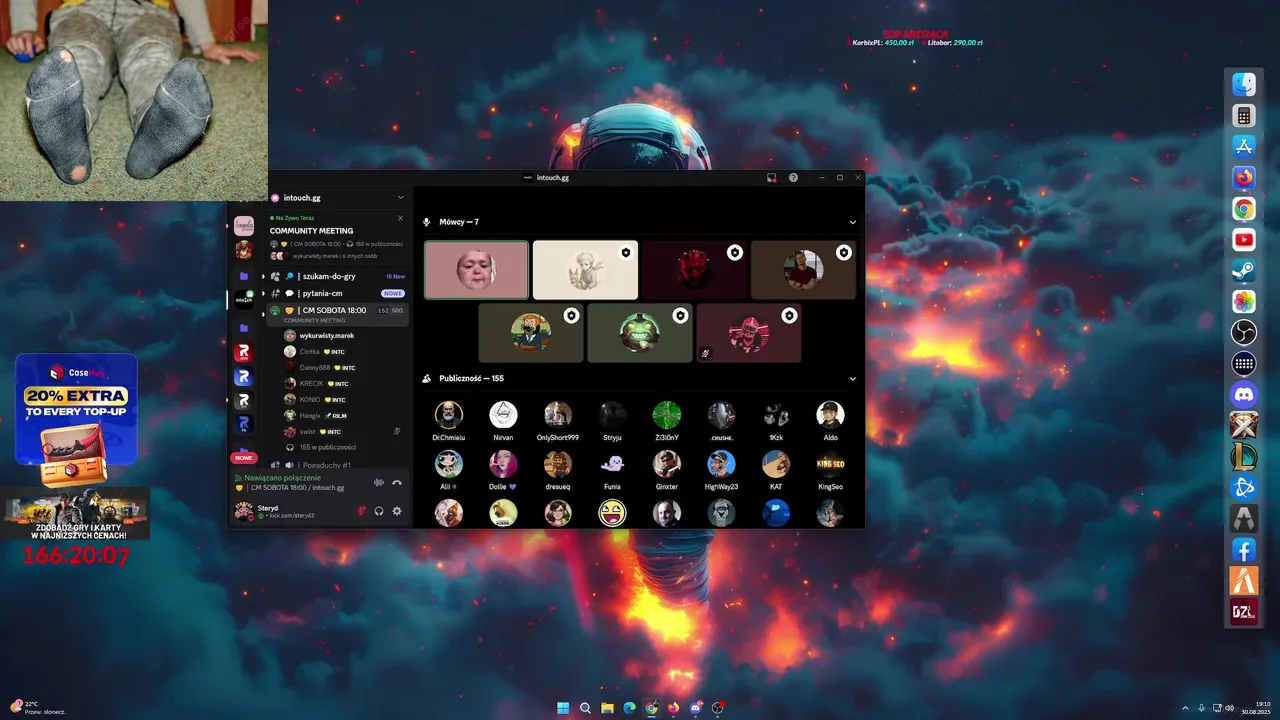1280x720 pixels.
Task: Launch Steam from the side dock
Action: coord(1244,270)
